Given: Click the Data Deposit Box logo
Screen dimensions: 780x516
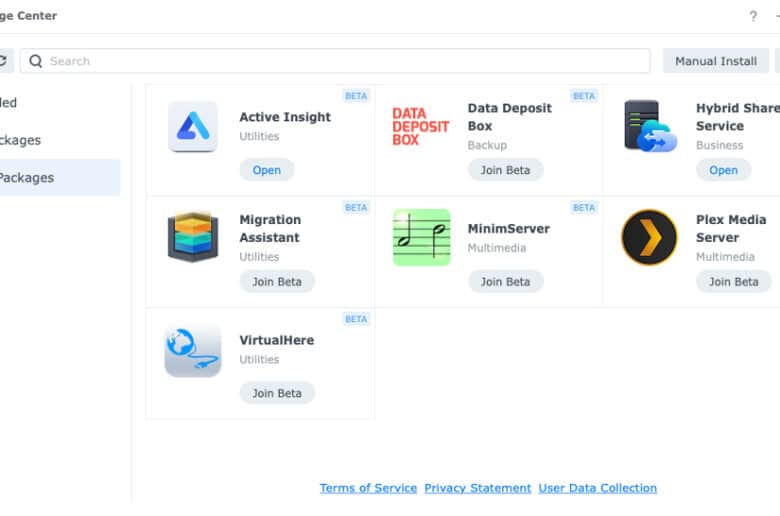Looking at the screenshot, I should pos(420,127).
